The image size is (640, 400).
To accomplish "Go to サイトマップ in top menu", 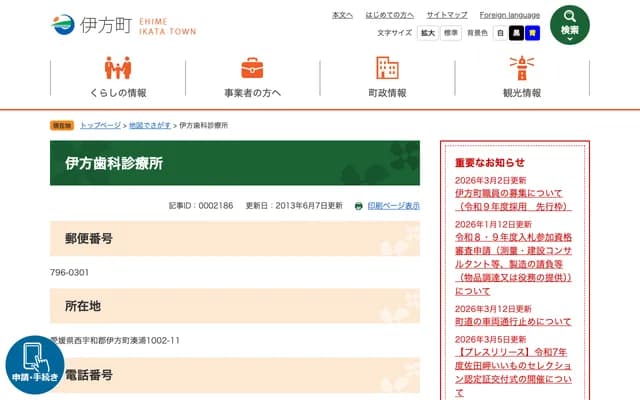I will [x=446, y=15].
